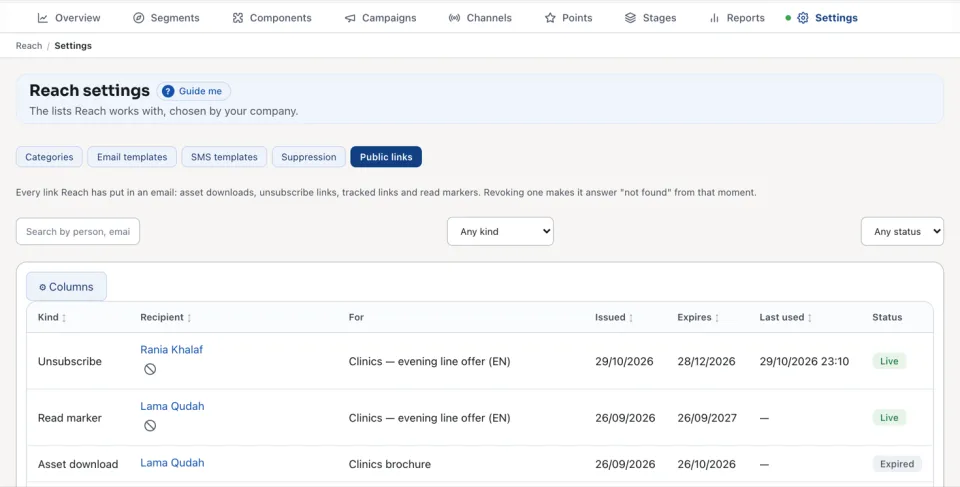960x487 pixels.
Task: Click the Overview chart icon
Action: pos(42,18)
